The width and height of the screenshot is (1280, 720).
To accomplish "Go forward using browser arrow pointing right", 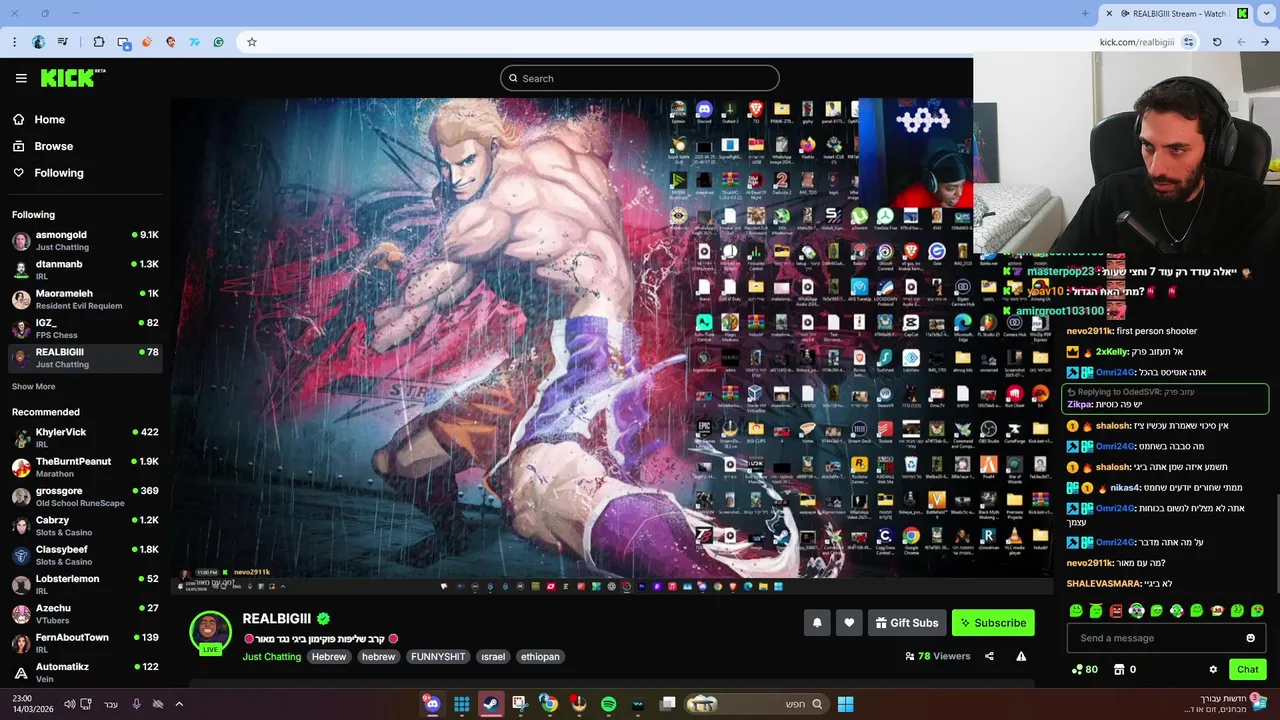I will tap(1265, 42).
